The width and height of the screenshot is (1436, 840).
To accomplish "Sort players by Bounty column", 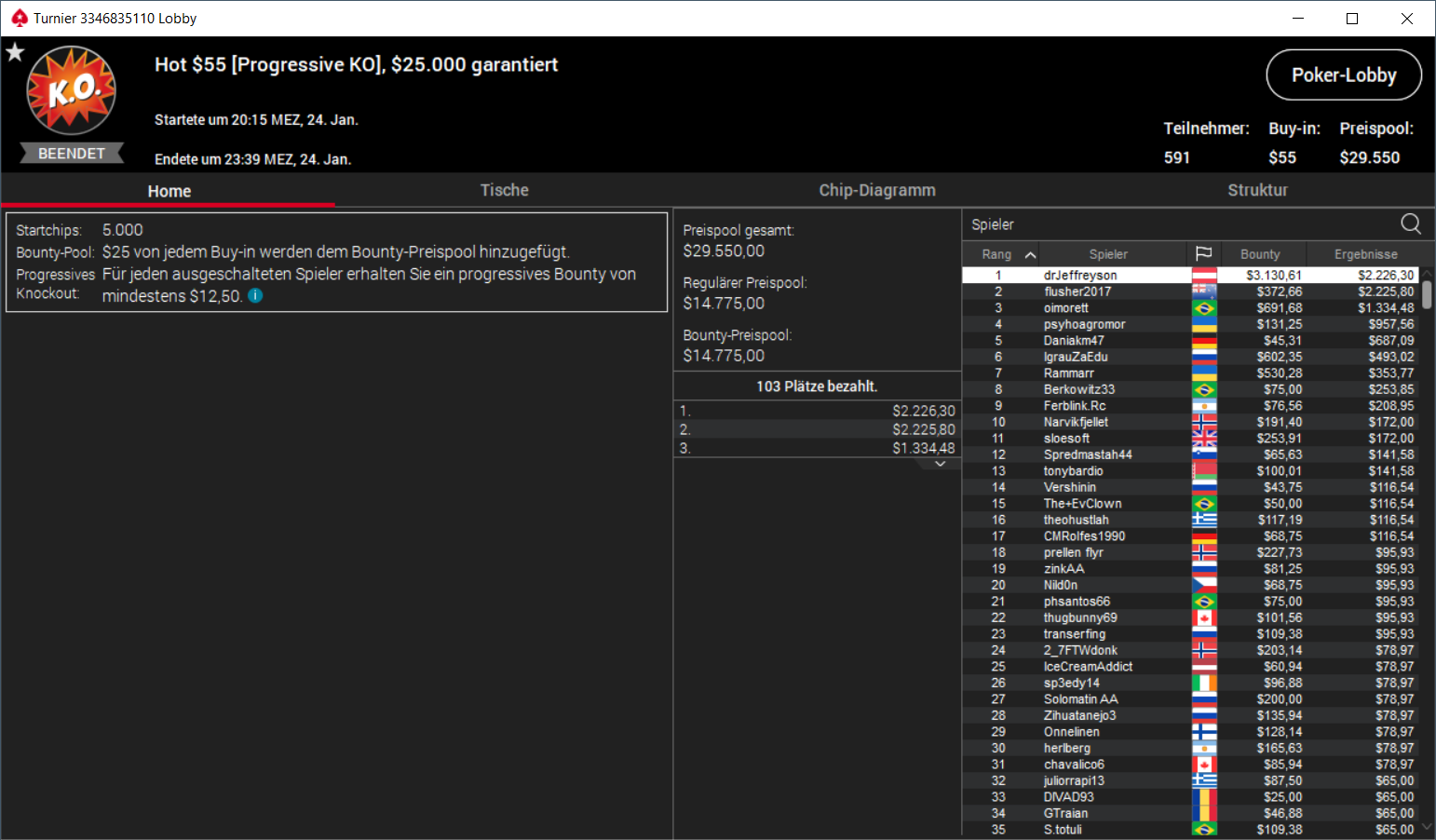I will click(1260, 254).
